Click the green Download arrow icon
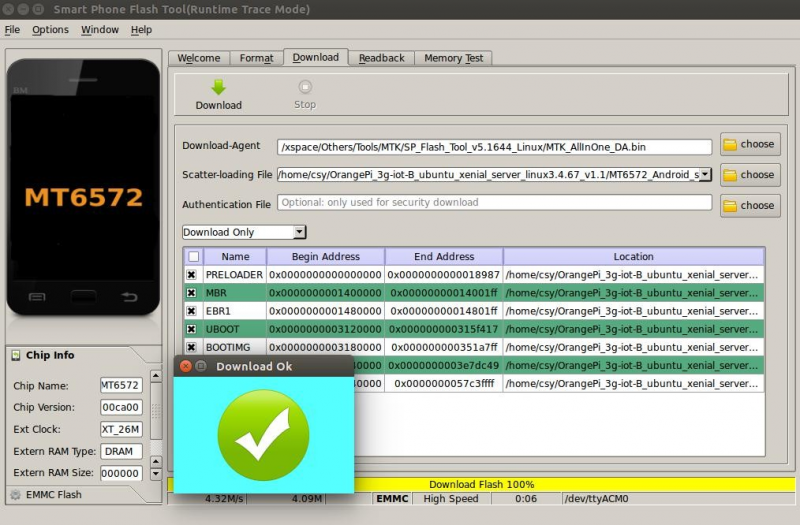Image resolution: width=800 pixels, height=525 pixels. coord(218,88)
